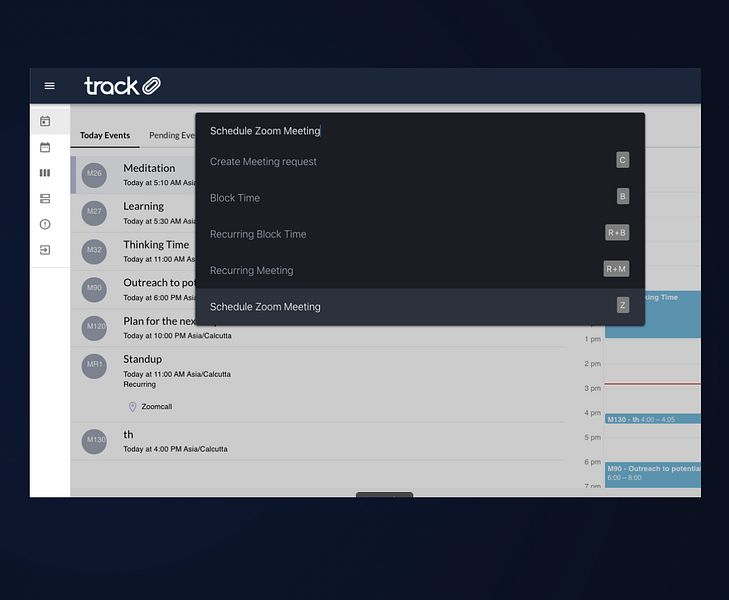Select Schedule Zoom Meeting command
Viewport: 729px width, 600px height.
(420, 306)
